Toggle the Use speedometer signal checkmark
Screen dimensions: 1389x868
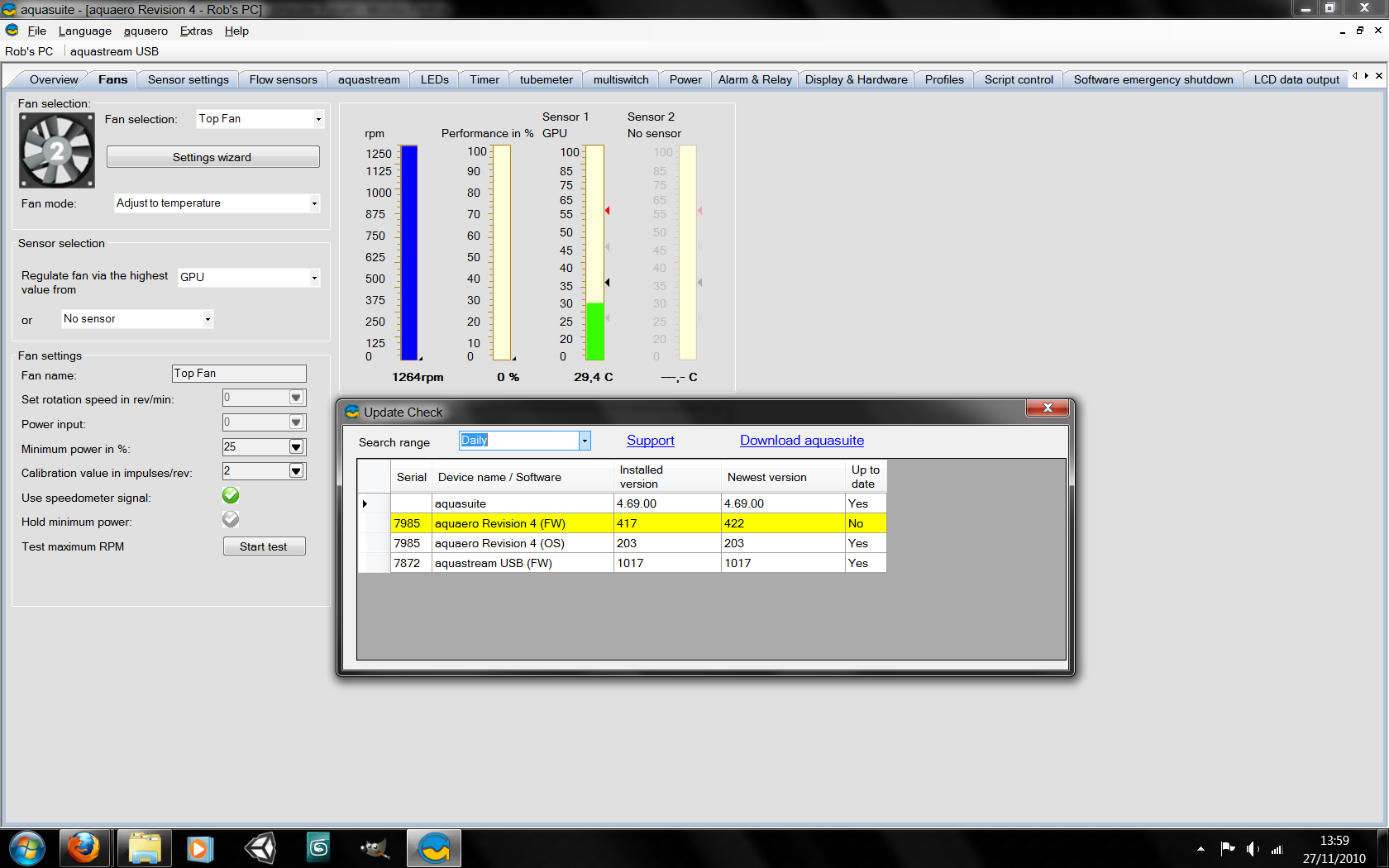click(x=231, y=495)
